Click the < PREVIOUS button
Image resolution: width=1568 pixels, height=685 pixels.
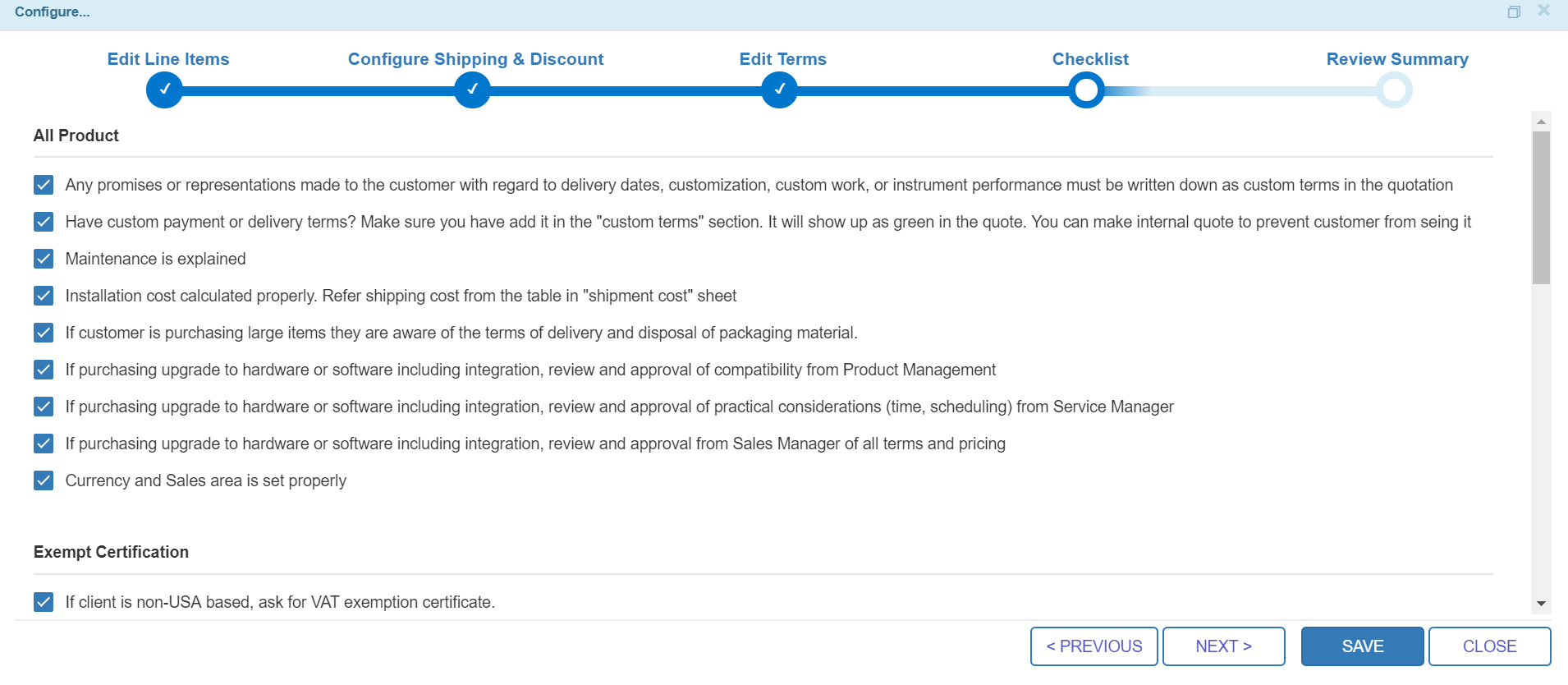pos(1094,646)
